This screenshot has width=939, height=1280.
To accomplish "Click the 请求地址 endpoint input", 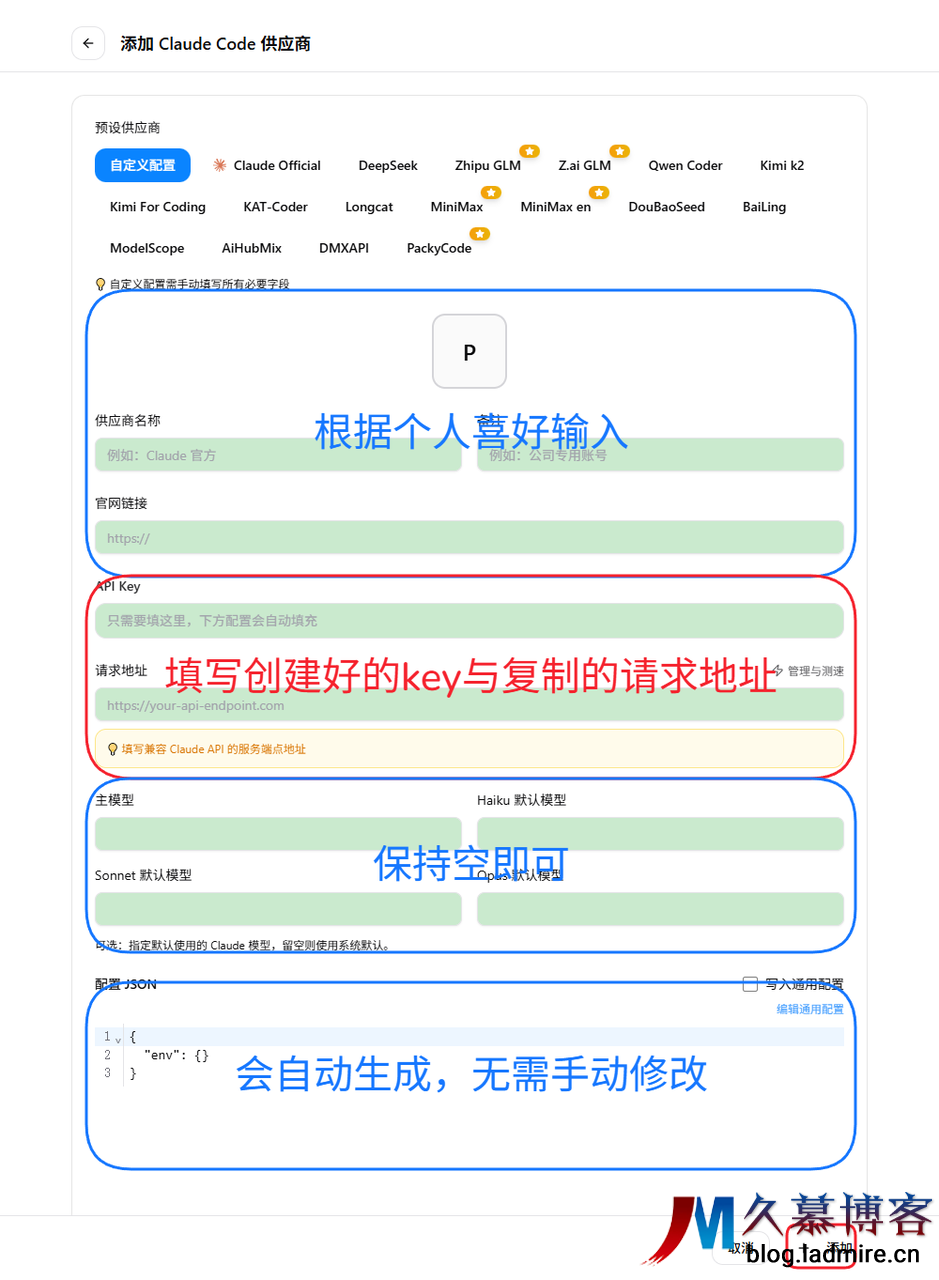I will [469, 705].
